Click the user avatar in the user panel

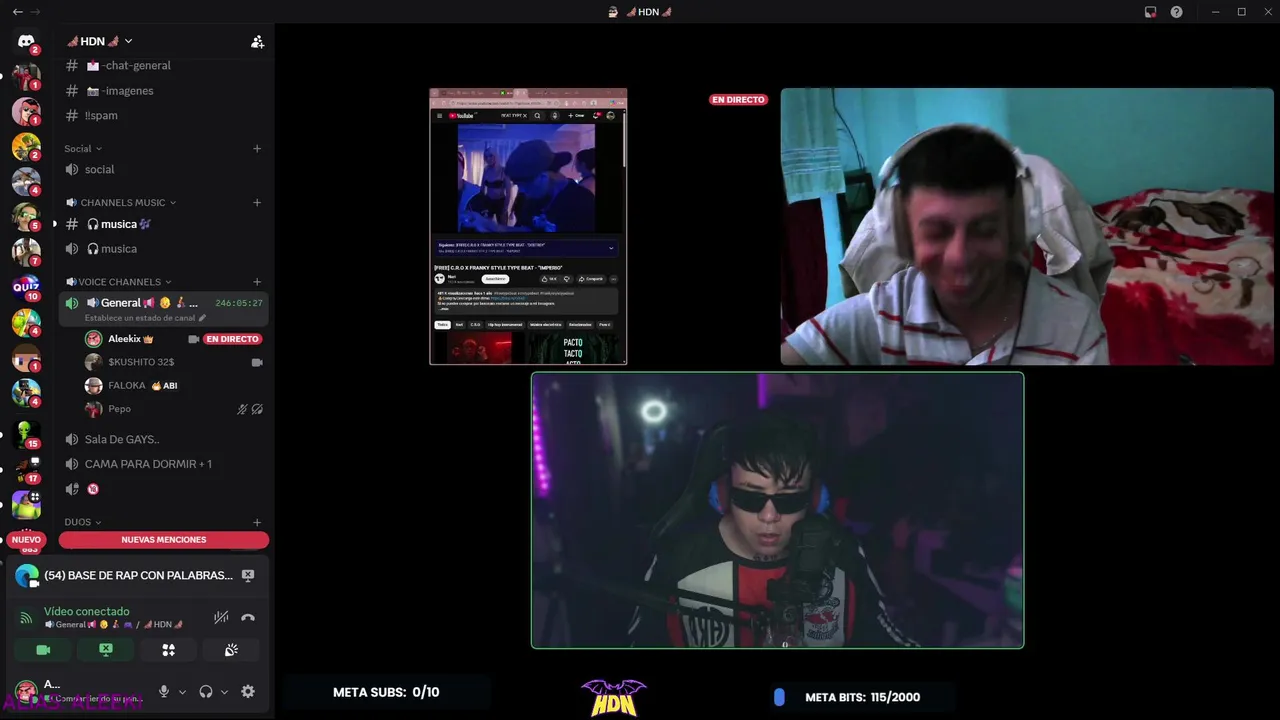point(26,691)
